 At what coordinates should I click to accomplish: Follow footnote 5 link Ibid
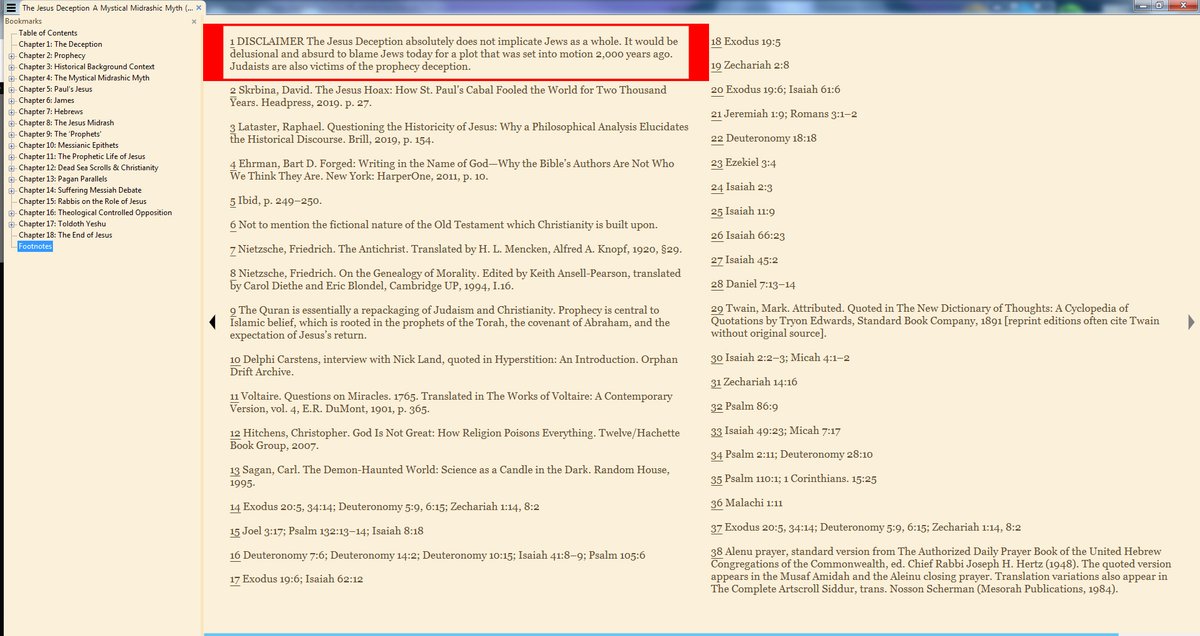pyautogui.click(x=233, y=201)
